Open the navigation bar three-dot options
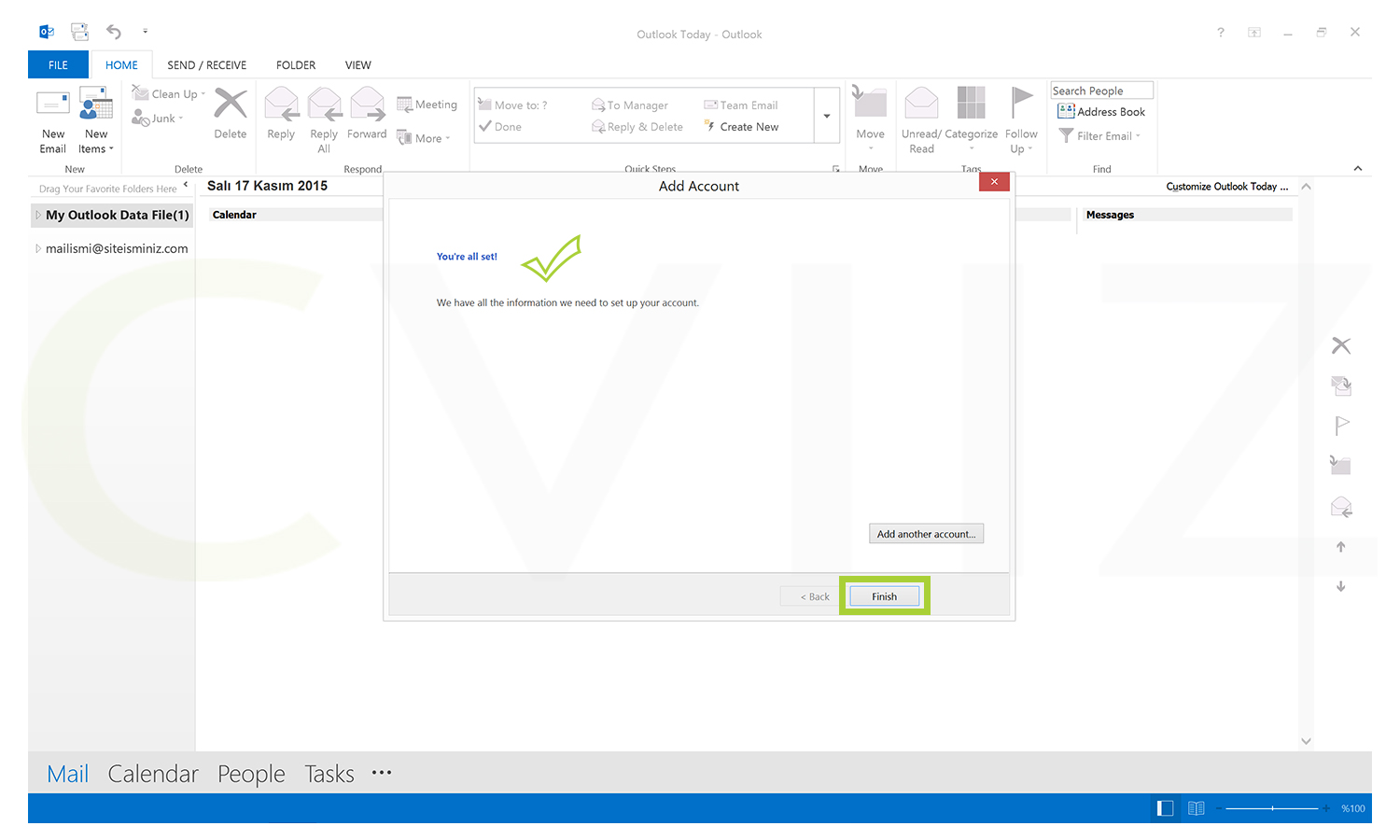 (x=382, y=773)
